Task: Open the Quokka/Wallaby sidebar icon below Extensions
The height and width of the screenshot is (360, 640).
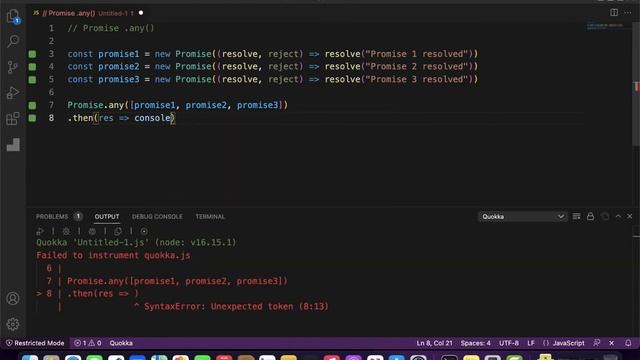Action: point(13,144)
